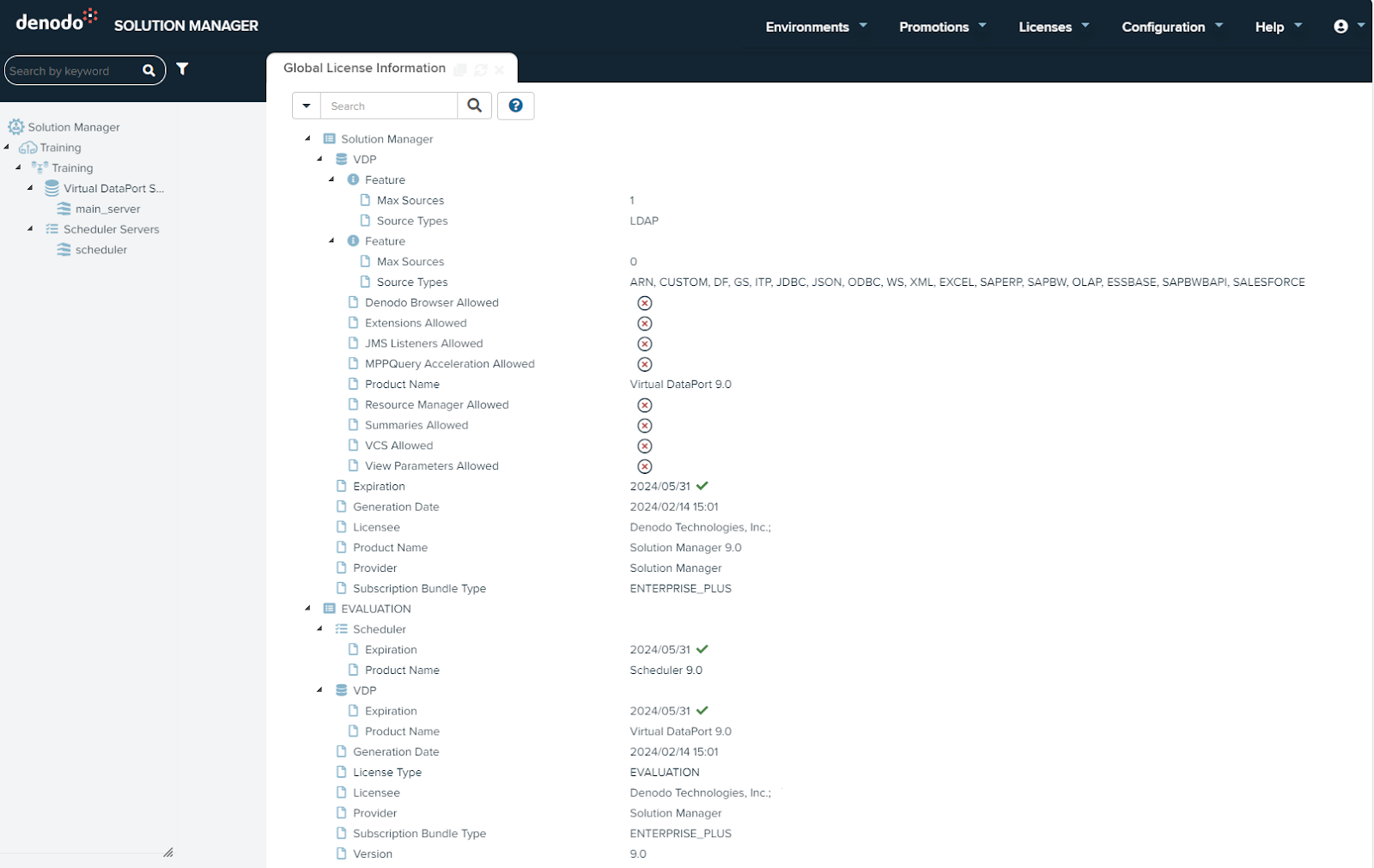Click the 'Solution Manager 9.0' product name value

point(685,547)
